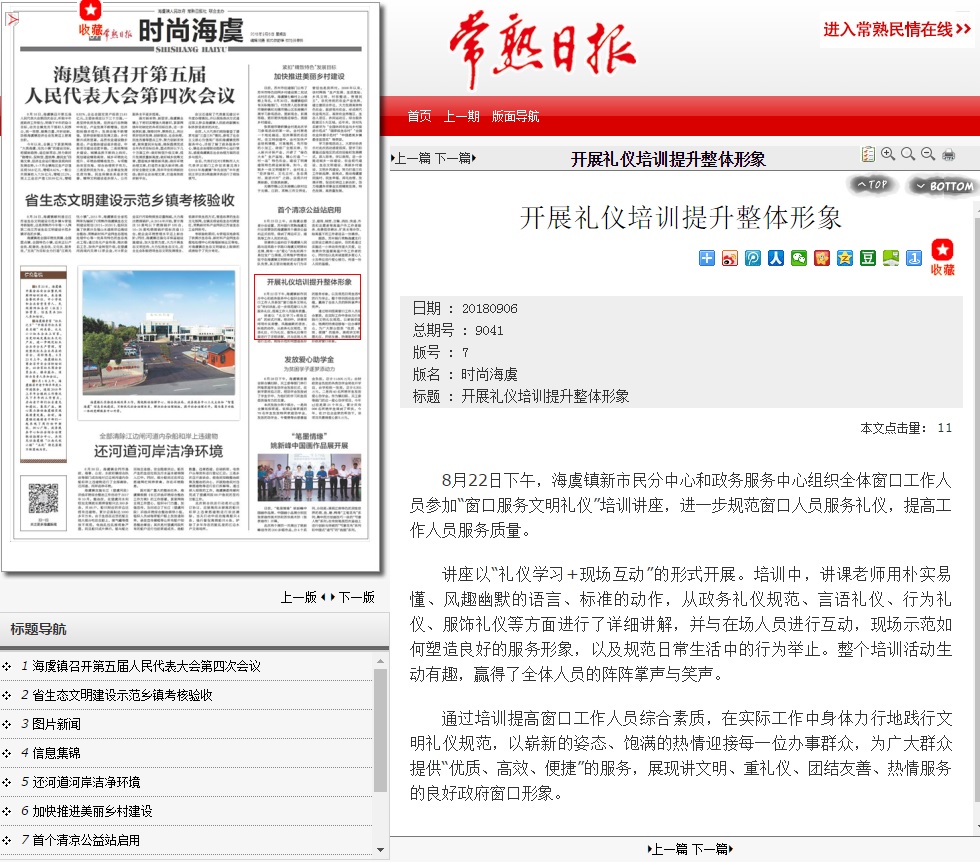
Task: Share the article to Sina Weibo
Action: point(729,258)
